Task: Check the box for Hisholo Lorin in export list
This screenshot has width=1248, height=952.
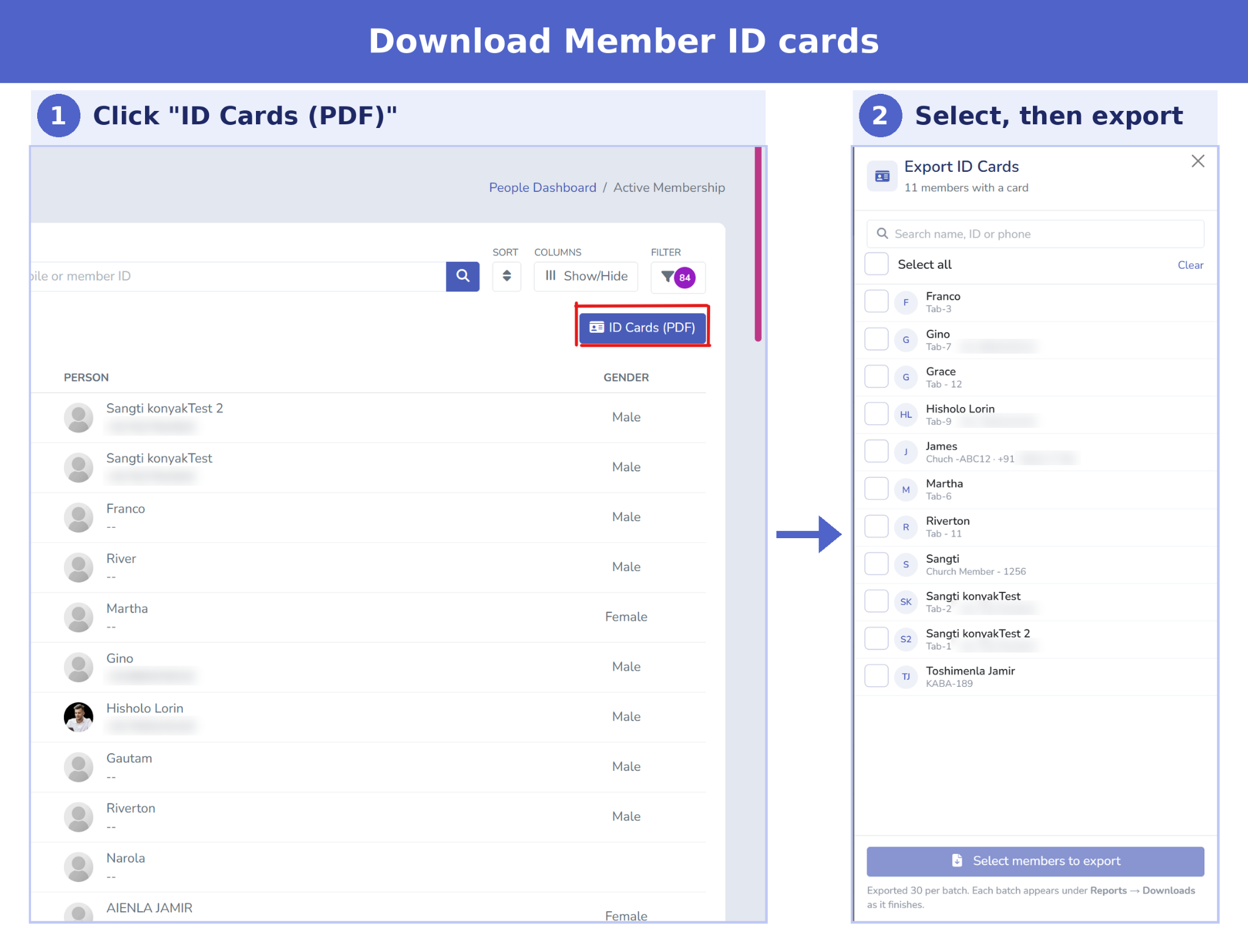Action: (x=876, y=414)
